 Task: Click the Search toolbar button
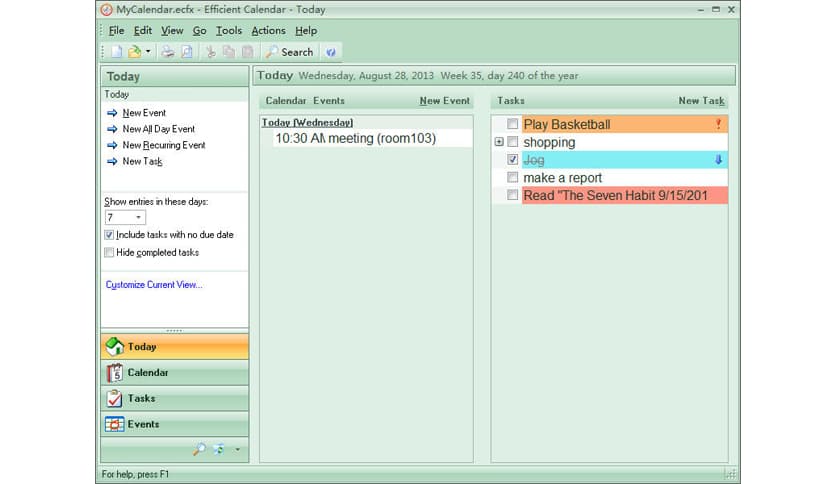coord(290,52)
